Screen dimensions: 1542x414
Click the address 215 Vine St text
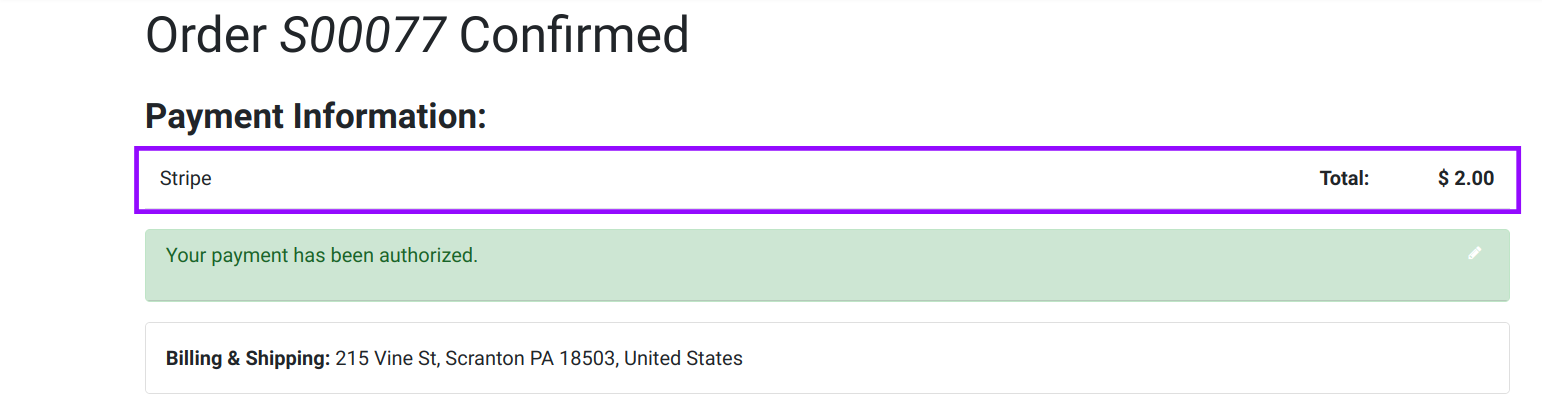(x=387, y=358)
